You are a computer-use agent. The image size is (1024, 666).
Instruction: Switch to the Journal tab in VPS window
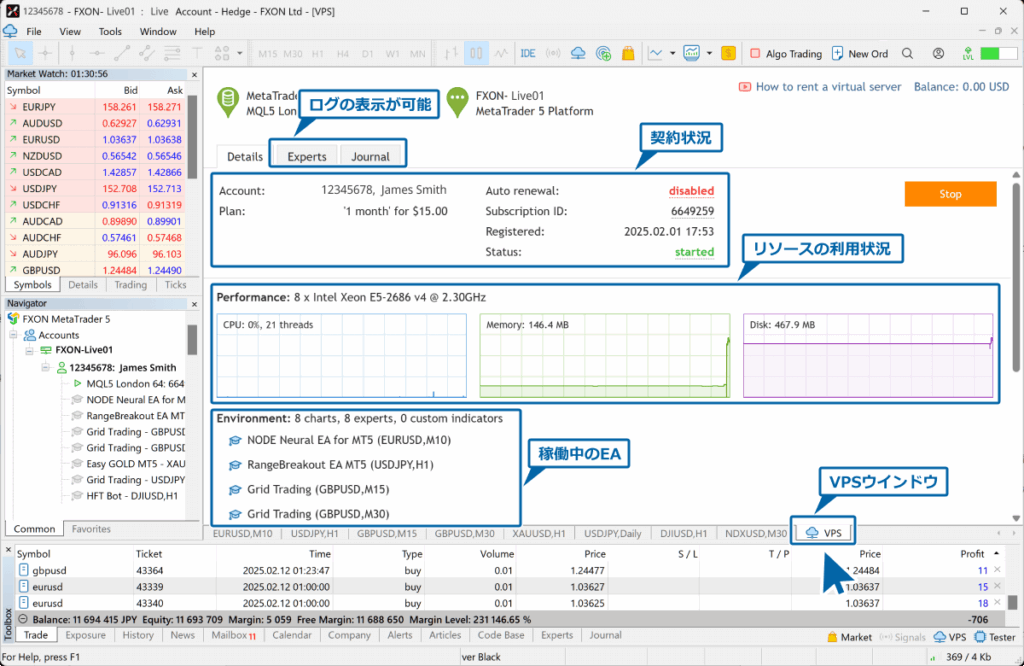[370, 157]
